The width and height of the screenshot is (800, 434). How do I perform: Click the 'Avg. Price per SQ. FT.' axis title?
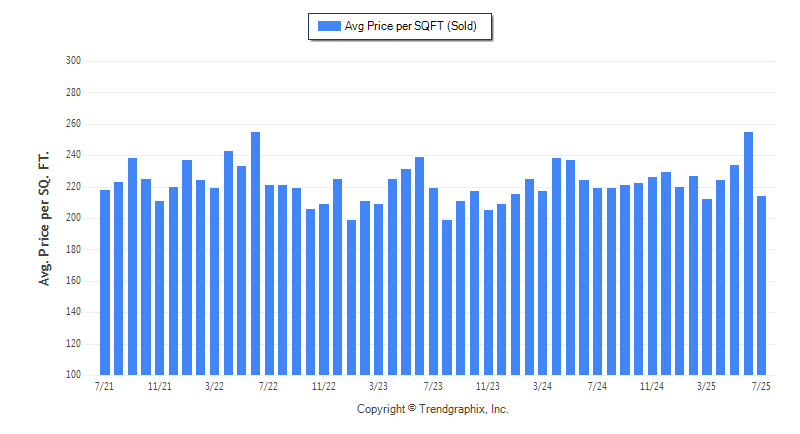coord(44,218)
